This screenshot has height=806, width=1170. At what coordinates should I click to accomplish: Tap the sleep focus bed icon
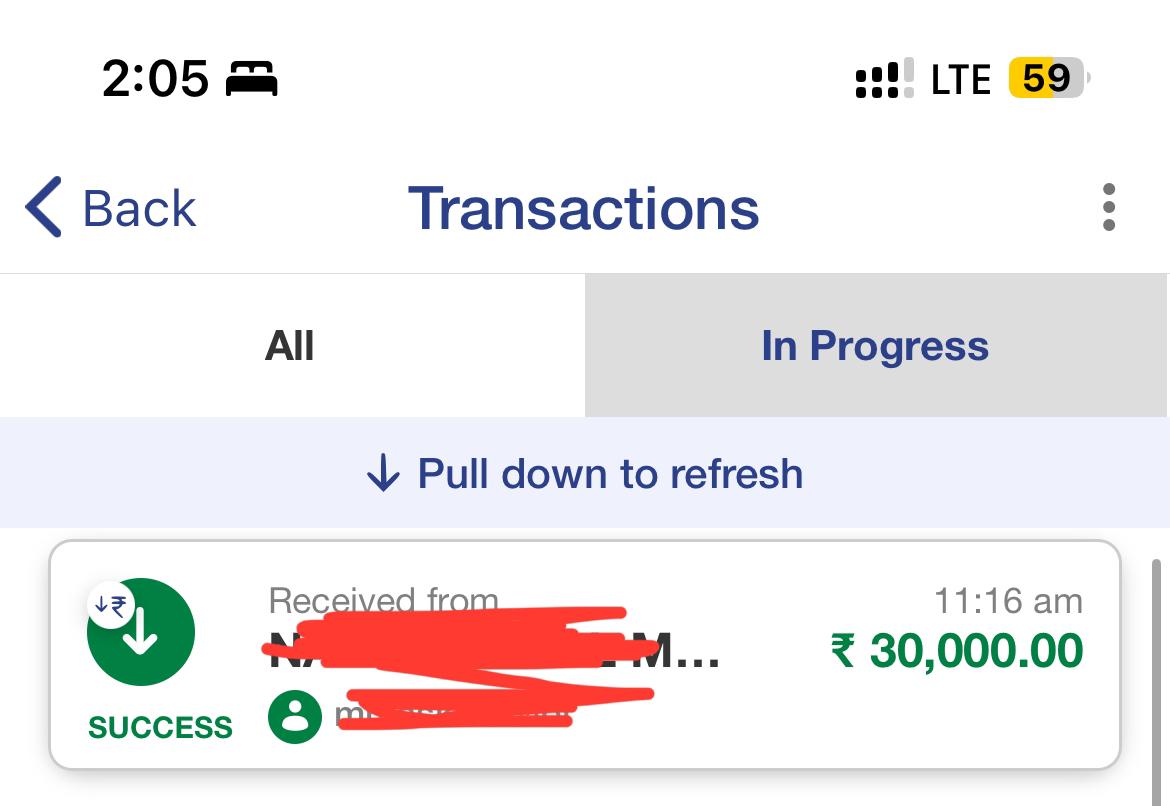pos(251,78)
